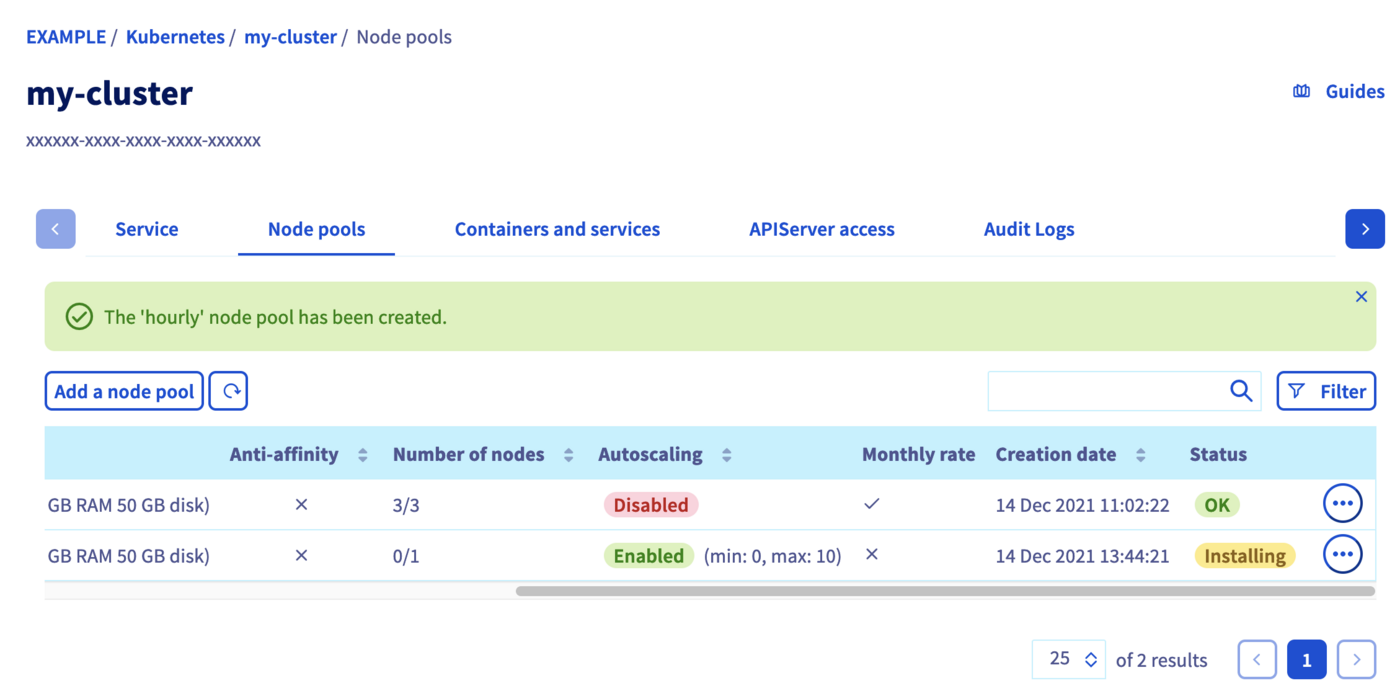The image size is (1400, 696).
Task: Switch to the Containers and services tab
Action: [557, 229]
